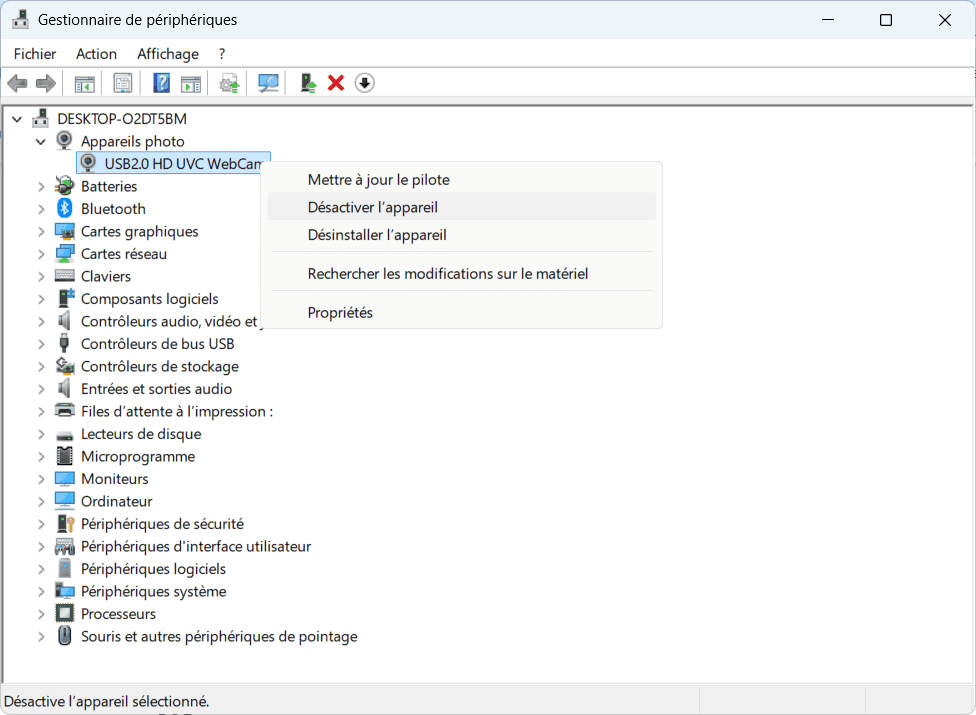The height and width of the screenshot is (715, 976).
Task: Click the Properties sheet toolbar icon
Action: tap(123, 83)
